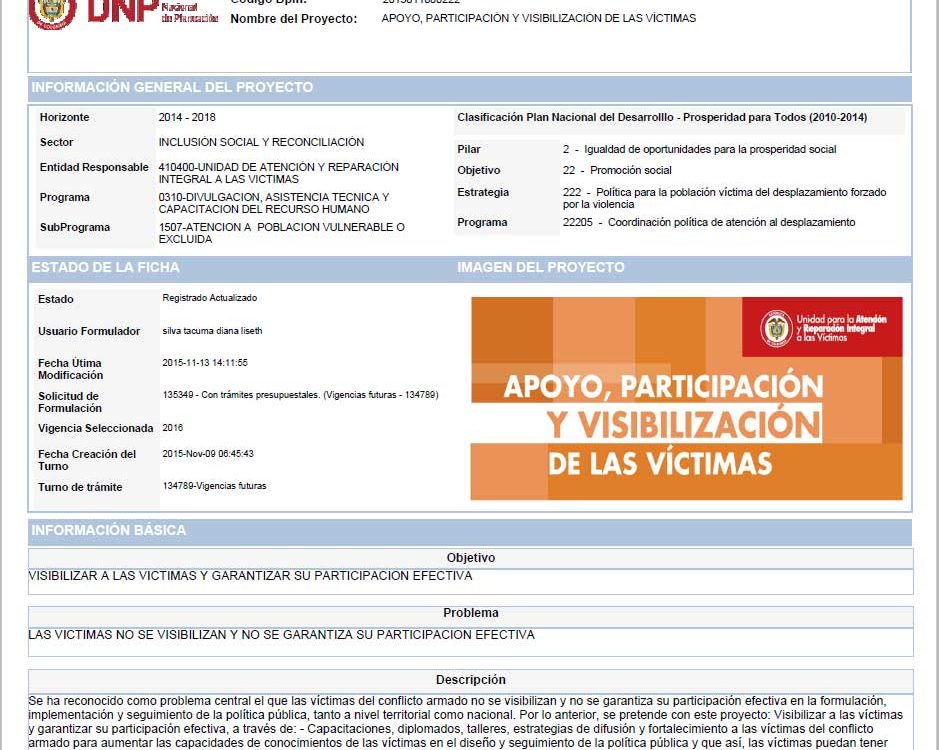Click the 'Clasificación Plan Nacional del Desarrolllo' heading

662,117
